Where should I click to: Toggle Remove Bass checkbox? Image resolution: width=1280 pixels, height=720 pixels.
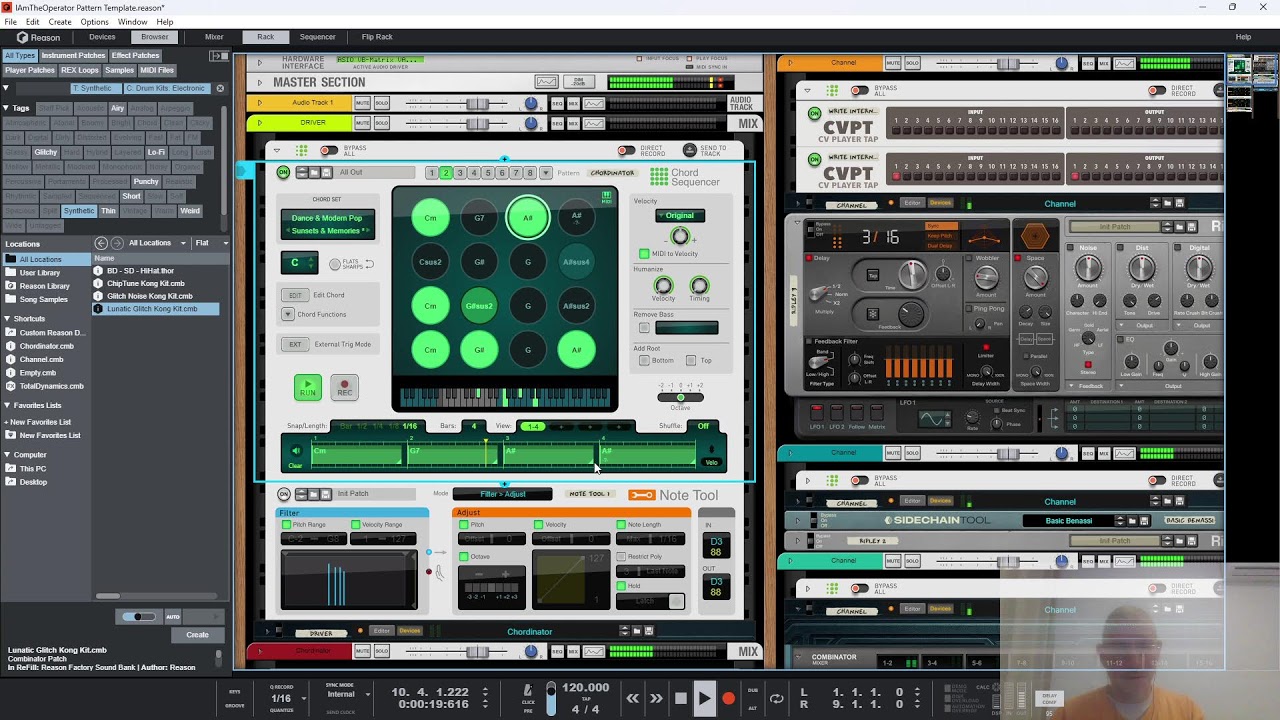pyautogui.click(x=644, y=328)
